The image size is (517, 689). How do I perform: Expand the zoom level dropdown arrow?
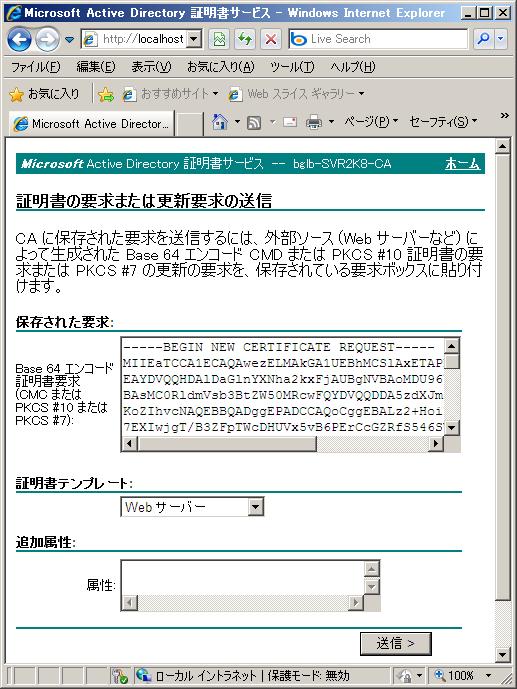tap(488, 675)
